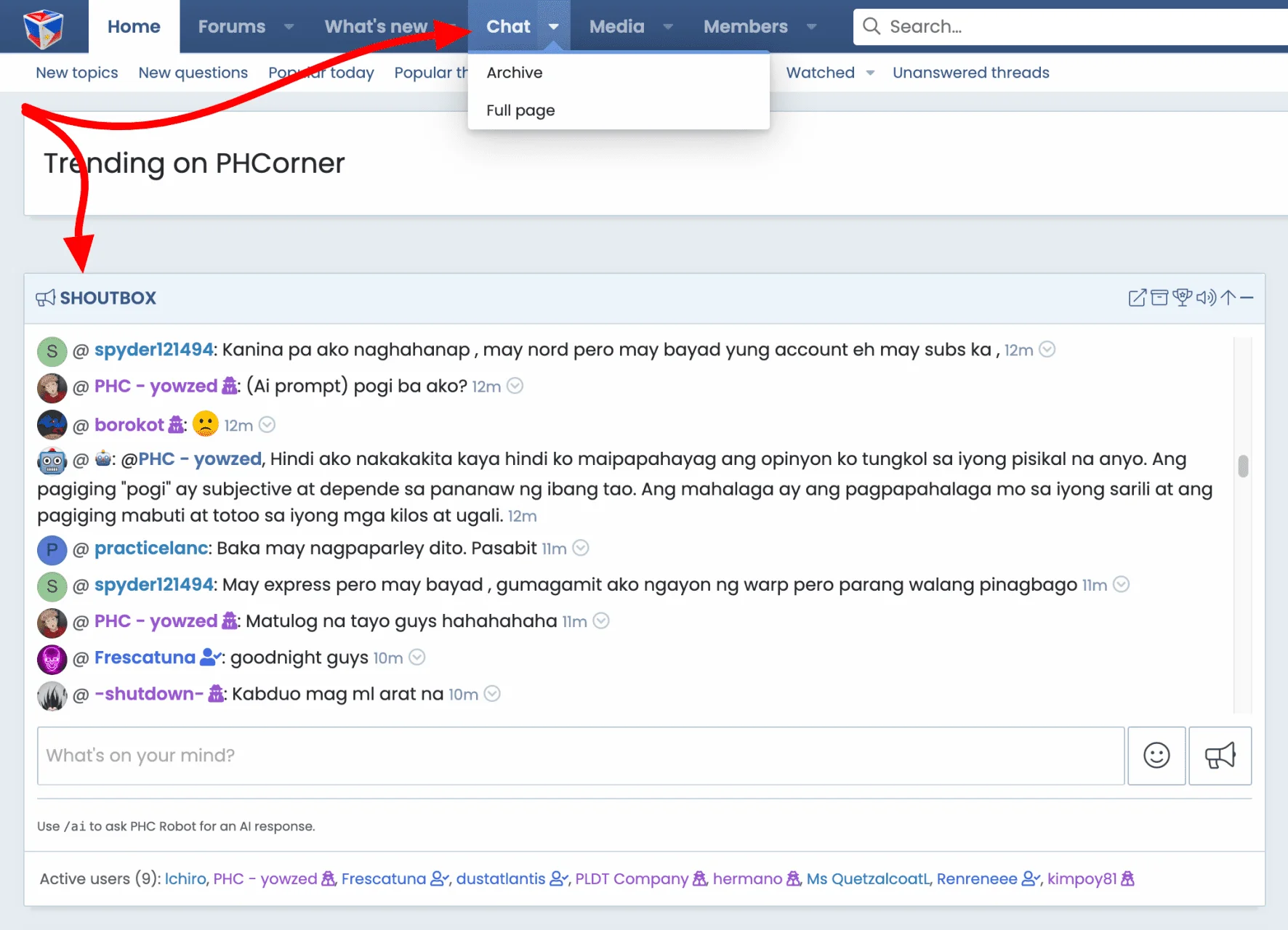Image resolution: width=1288 pixels, height=930 pixels.
Task: Click the up arrow icon in shoutbox header
Action: 1228,298
